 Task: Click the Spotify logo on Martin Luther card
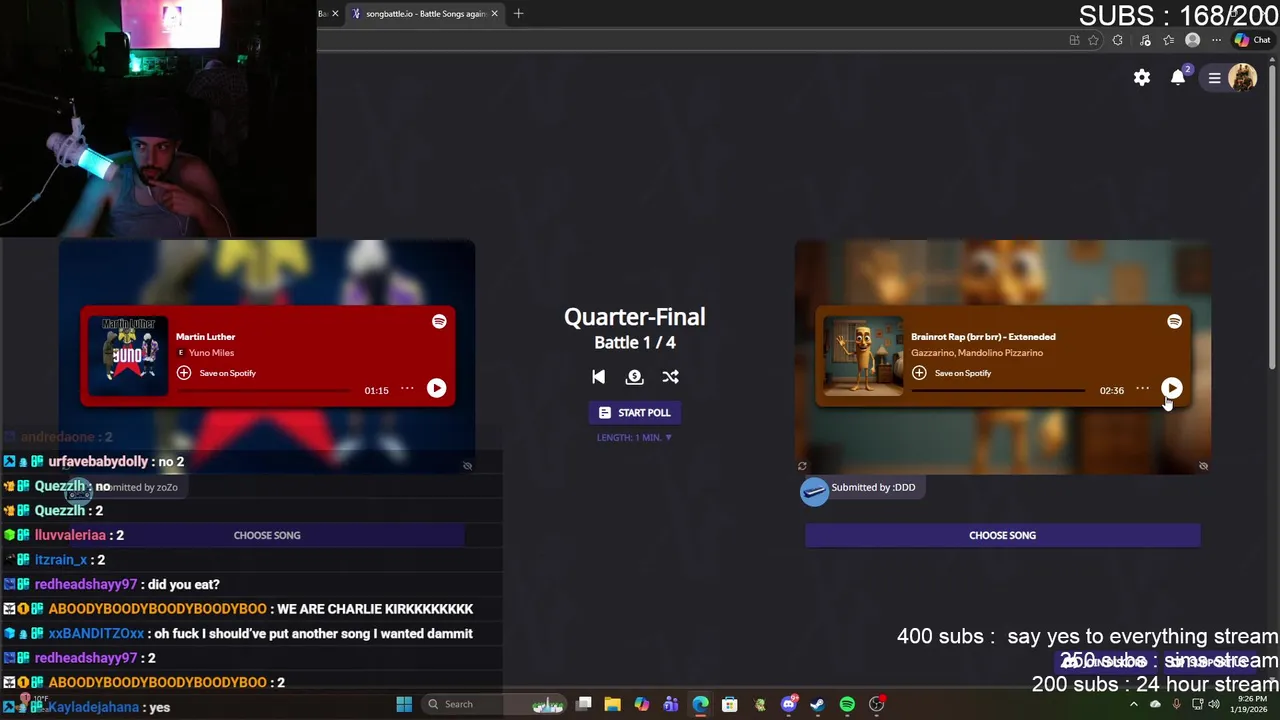(x=439, y=321)
